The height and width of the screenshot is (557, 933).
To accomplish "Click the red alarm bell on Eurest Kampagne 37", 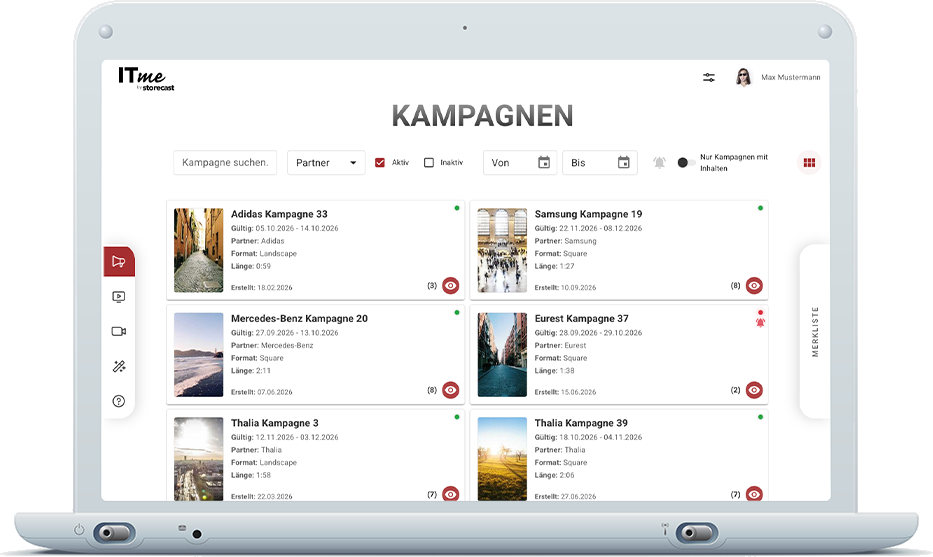I will pos(760,323).
